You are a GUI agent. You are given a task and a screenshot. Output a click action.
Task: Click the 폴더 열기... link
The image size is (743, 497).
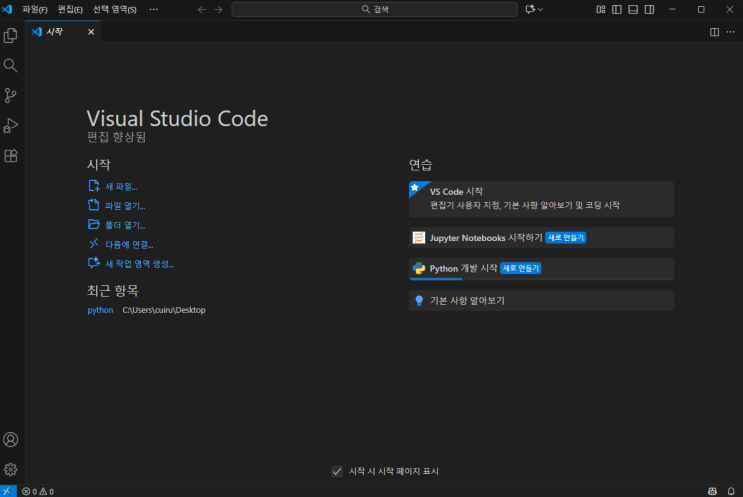(124, 225)
